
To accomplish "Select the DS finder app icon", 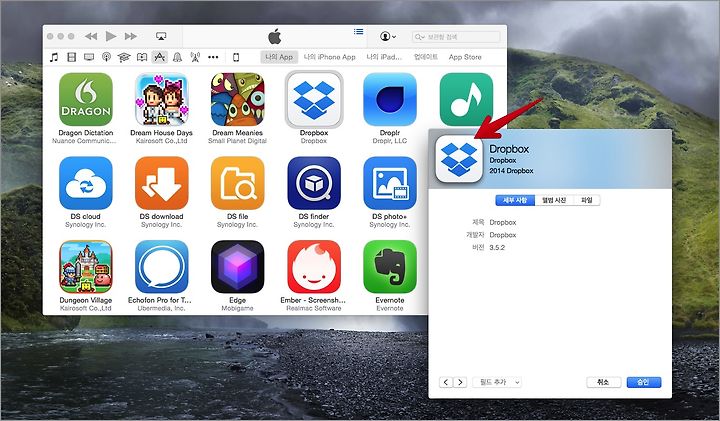I will [x=314, y=183].
